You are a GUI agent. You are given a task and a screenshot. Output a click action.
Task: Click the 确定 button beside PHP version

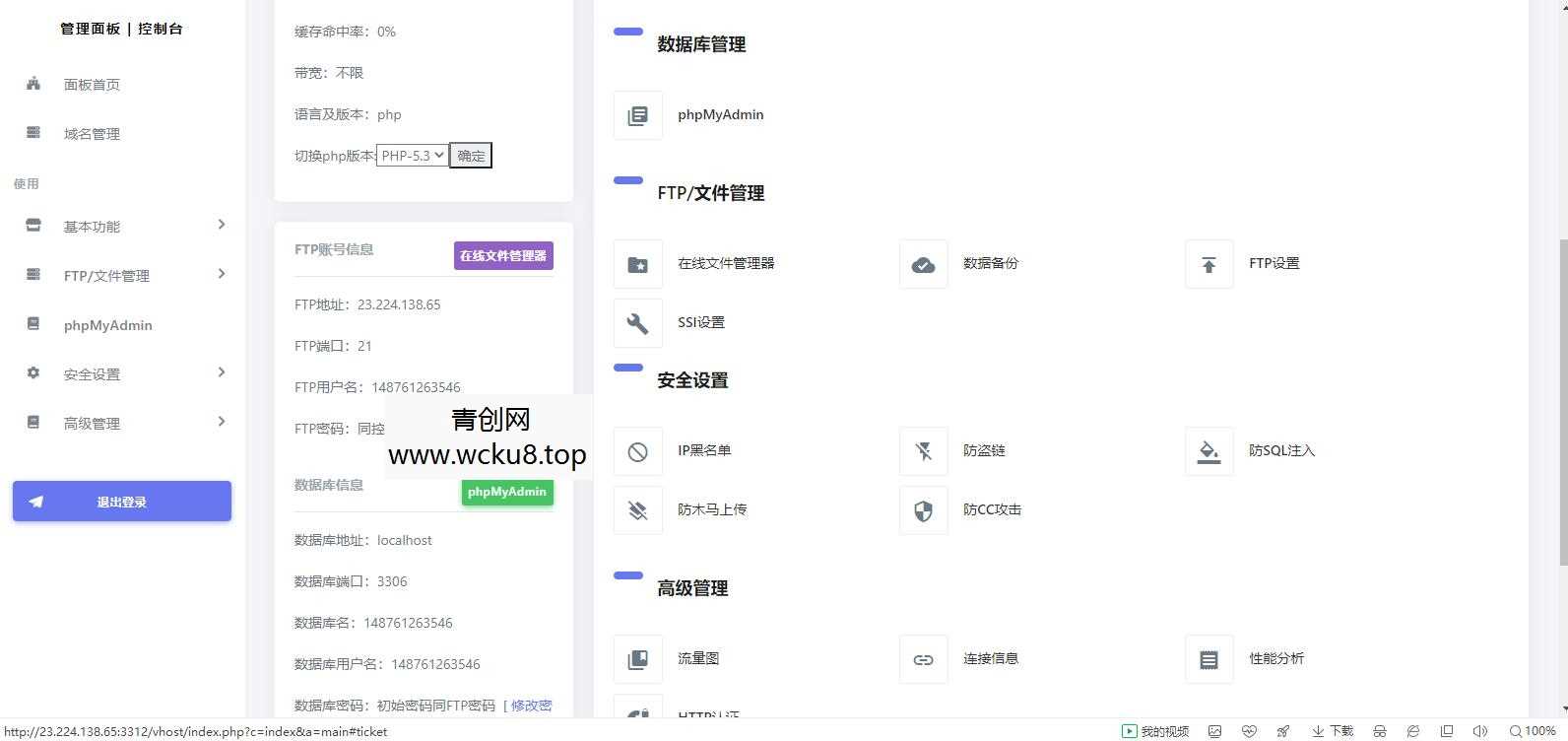[471, 156]
